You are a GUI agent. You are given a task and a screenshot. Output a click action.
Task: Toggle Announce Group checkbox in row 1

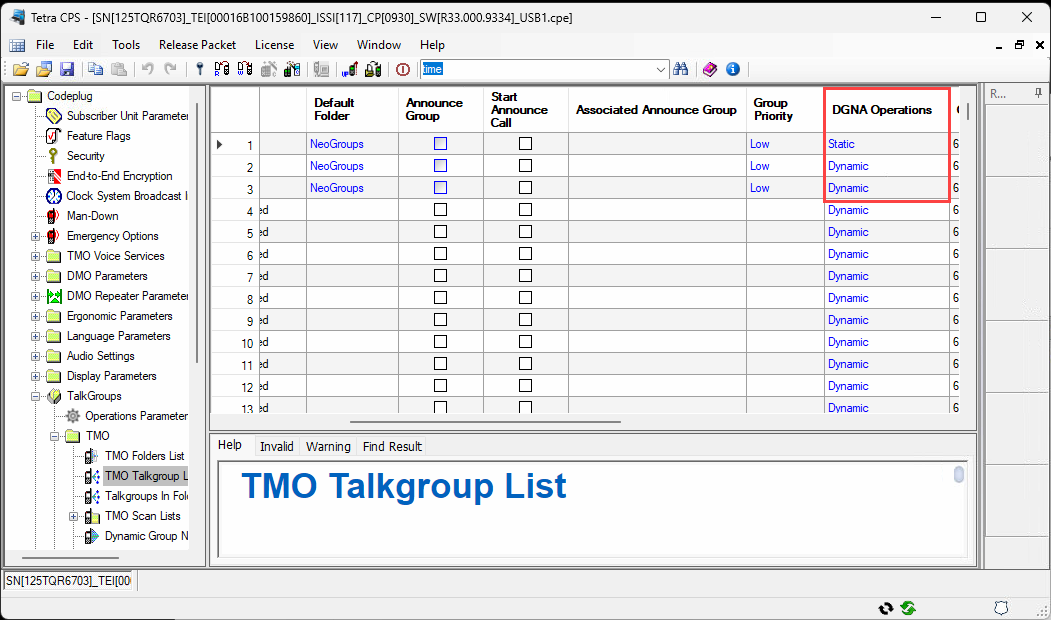(x=440, y=144)
